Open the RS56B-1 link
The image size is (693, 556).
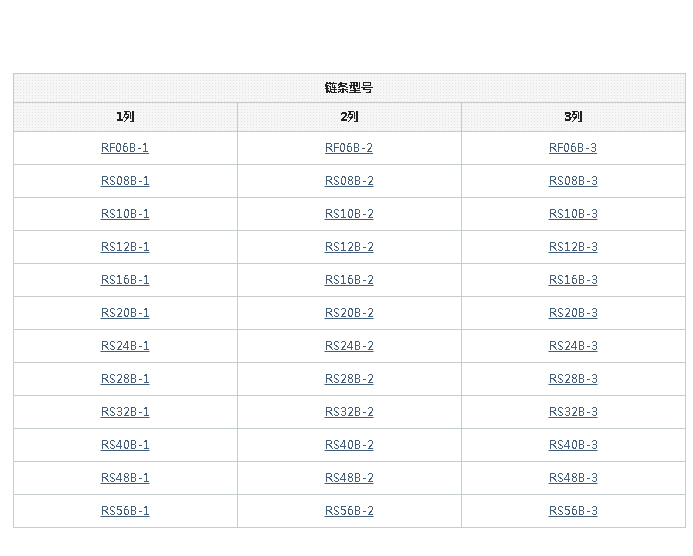[x=125, y=511]
